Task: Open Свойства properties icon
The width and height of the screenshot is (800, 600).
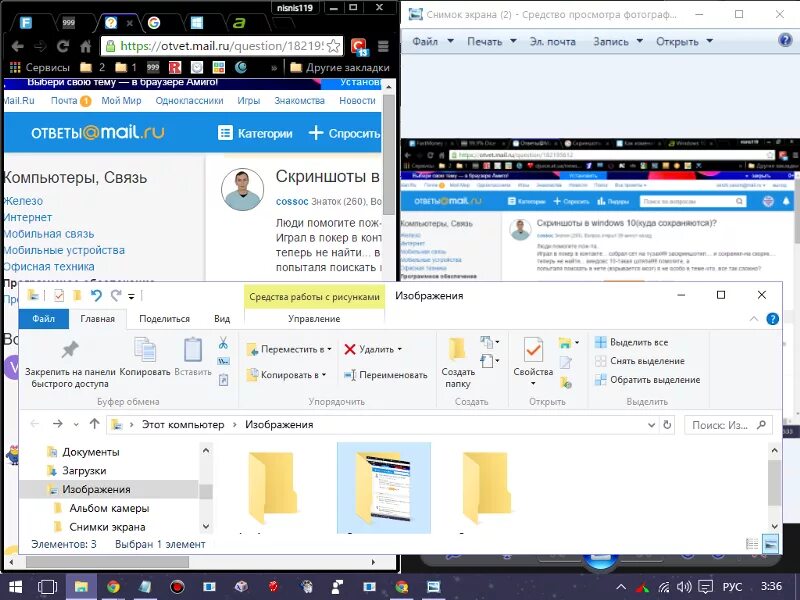Action: (x=533, y=349)
